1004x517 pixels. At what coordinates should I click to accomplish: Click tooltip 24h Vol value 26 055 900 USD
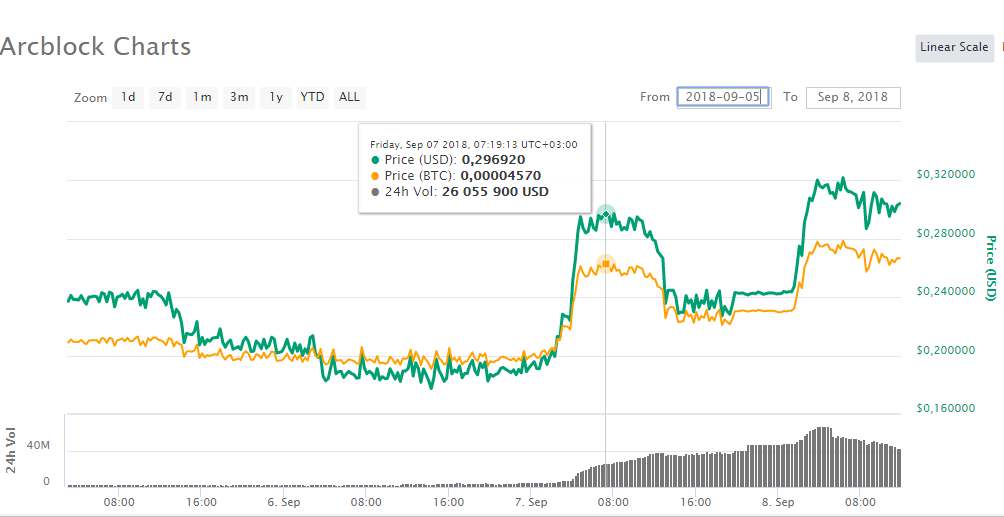[495, 192]
